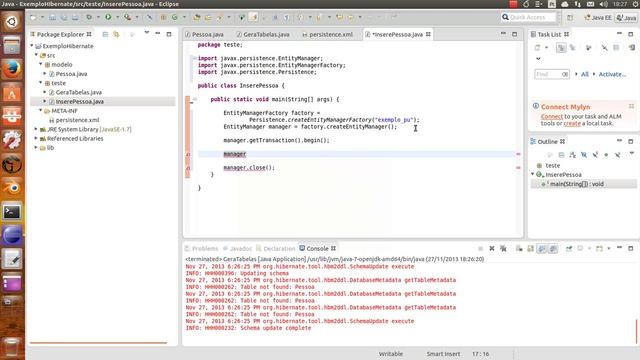
Task: Open dropdown arrow next to Run icon
Action: (x=117, y=18)
